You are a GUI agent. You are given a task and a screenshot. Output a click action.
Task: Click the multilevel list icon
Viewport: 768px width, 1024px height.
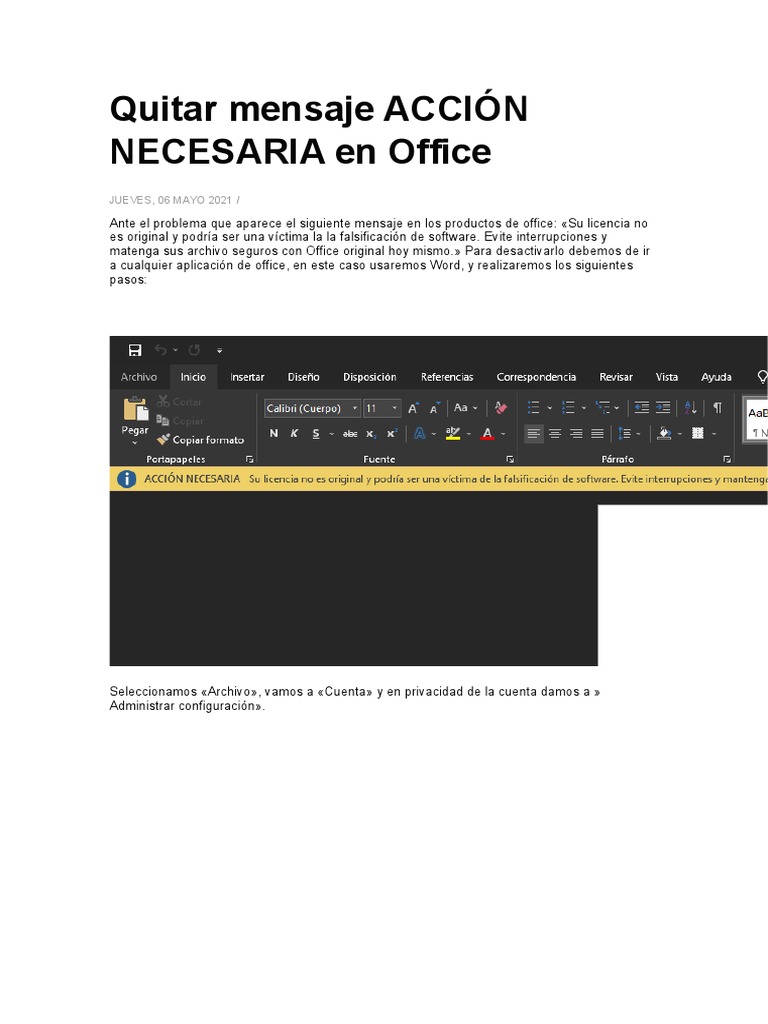tap(602, 408)
